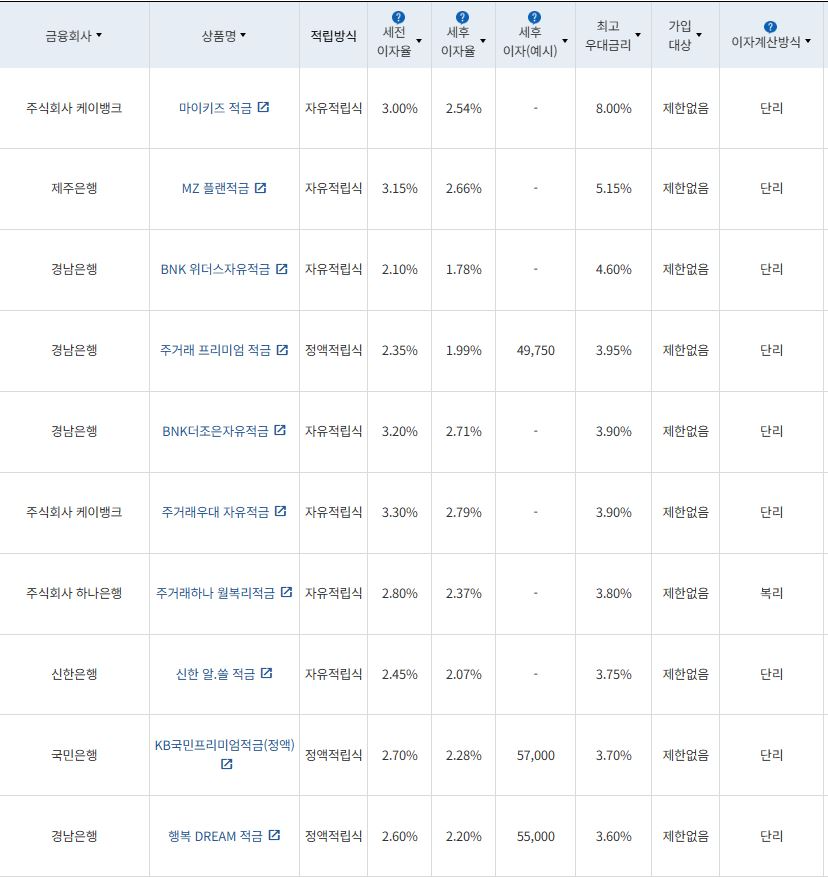Click the 1.78% after-tax rate value
The width and height of the screenshot is (828, 877).
(x=463, y=270)
